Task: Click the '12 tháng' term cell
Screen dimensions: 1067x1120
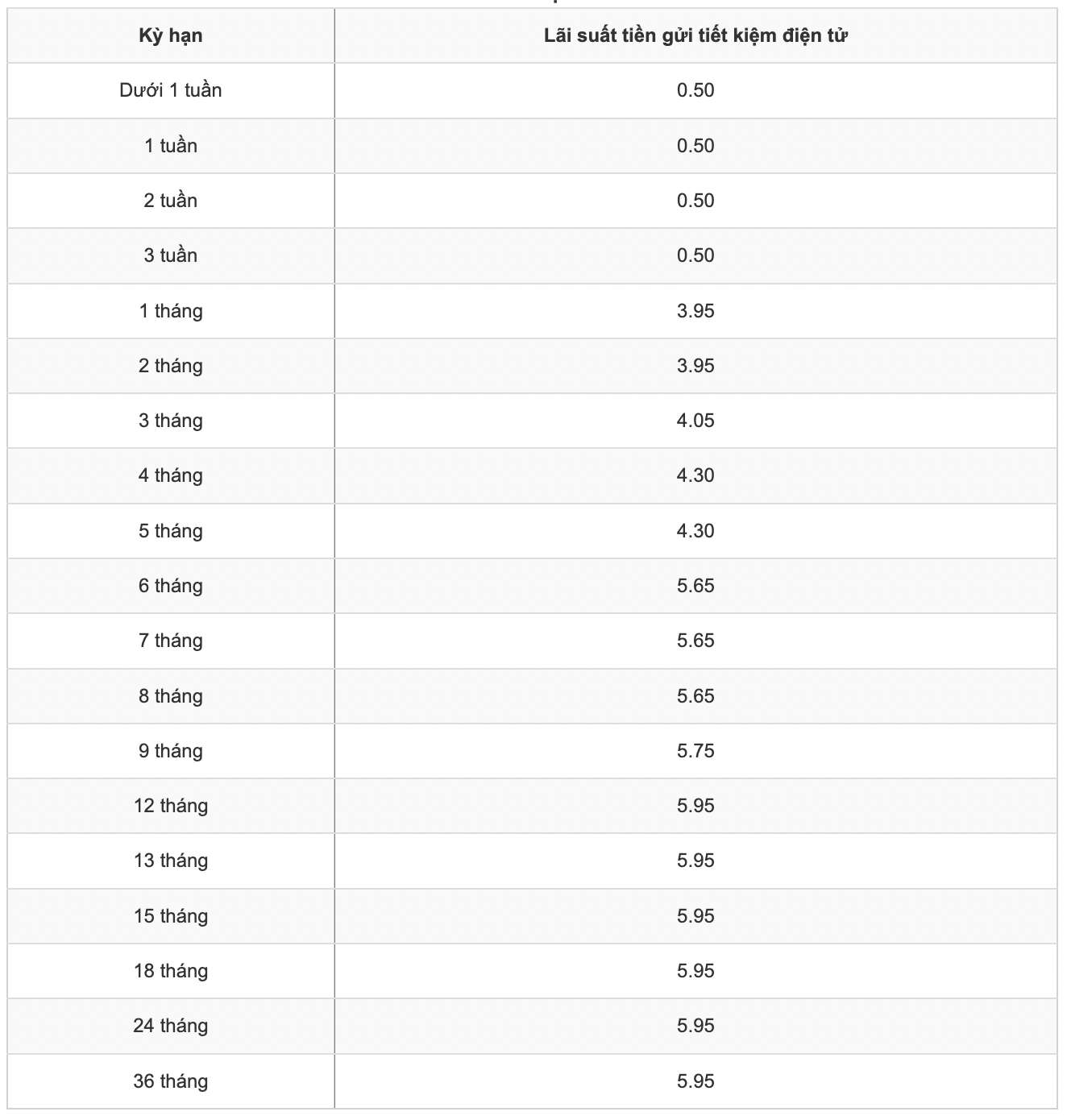Action: coord(171,806)
